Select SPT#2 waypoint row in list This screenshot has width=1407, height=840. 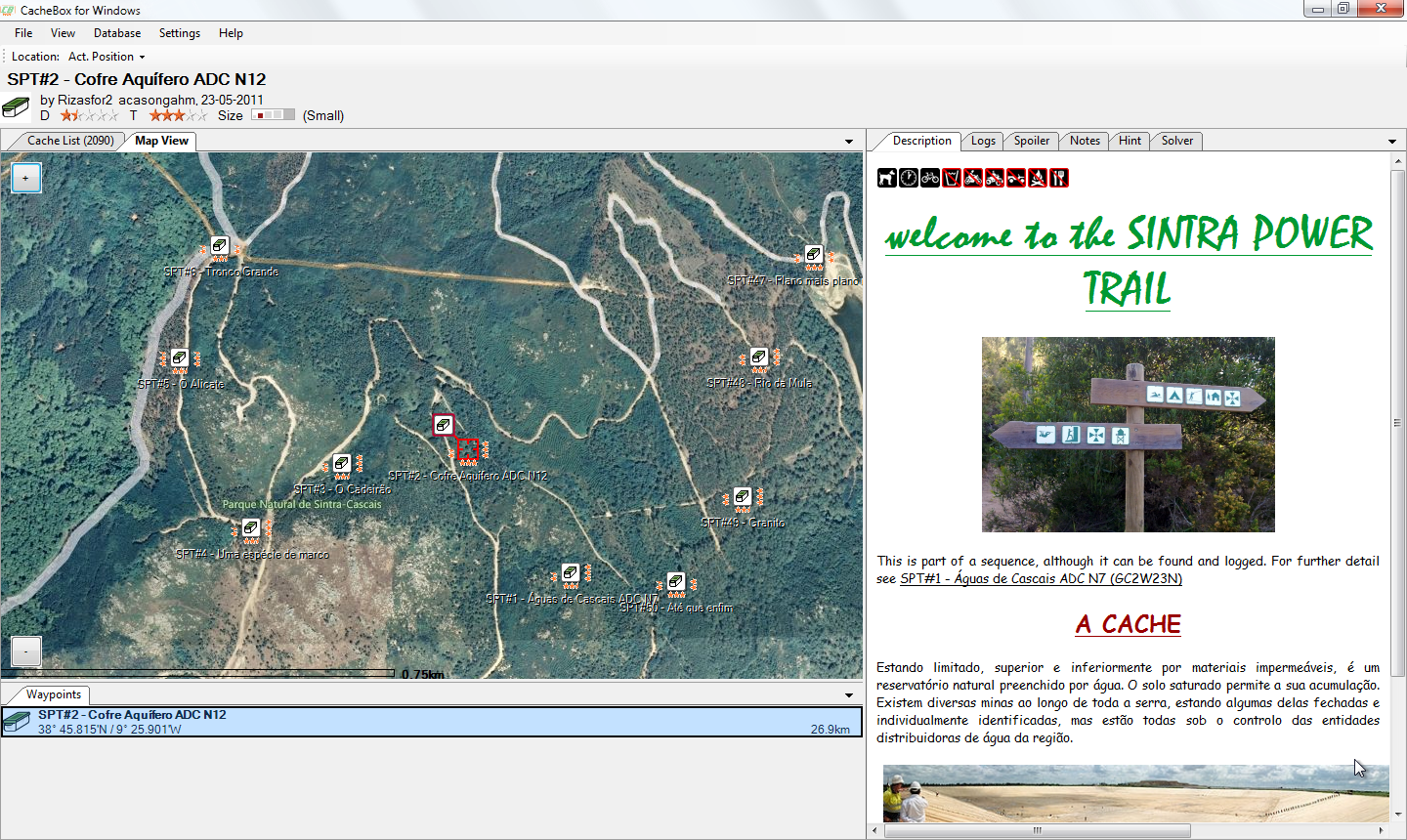point(431,722)
